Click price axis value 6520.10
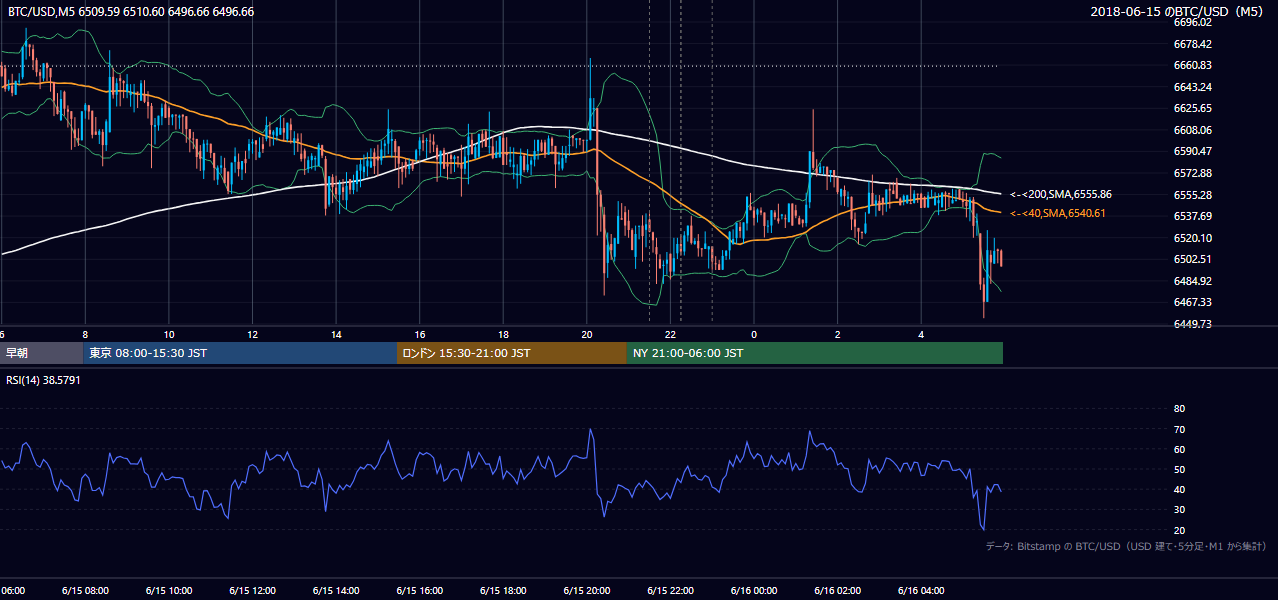 [1193, 238]
